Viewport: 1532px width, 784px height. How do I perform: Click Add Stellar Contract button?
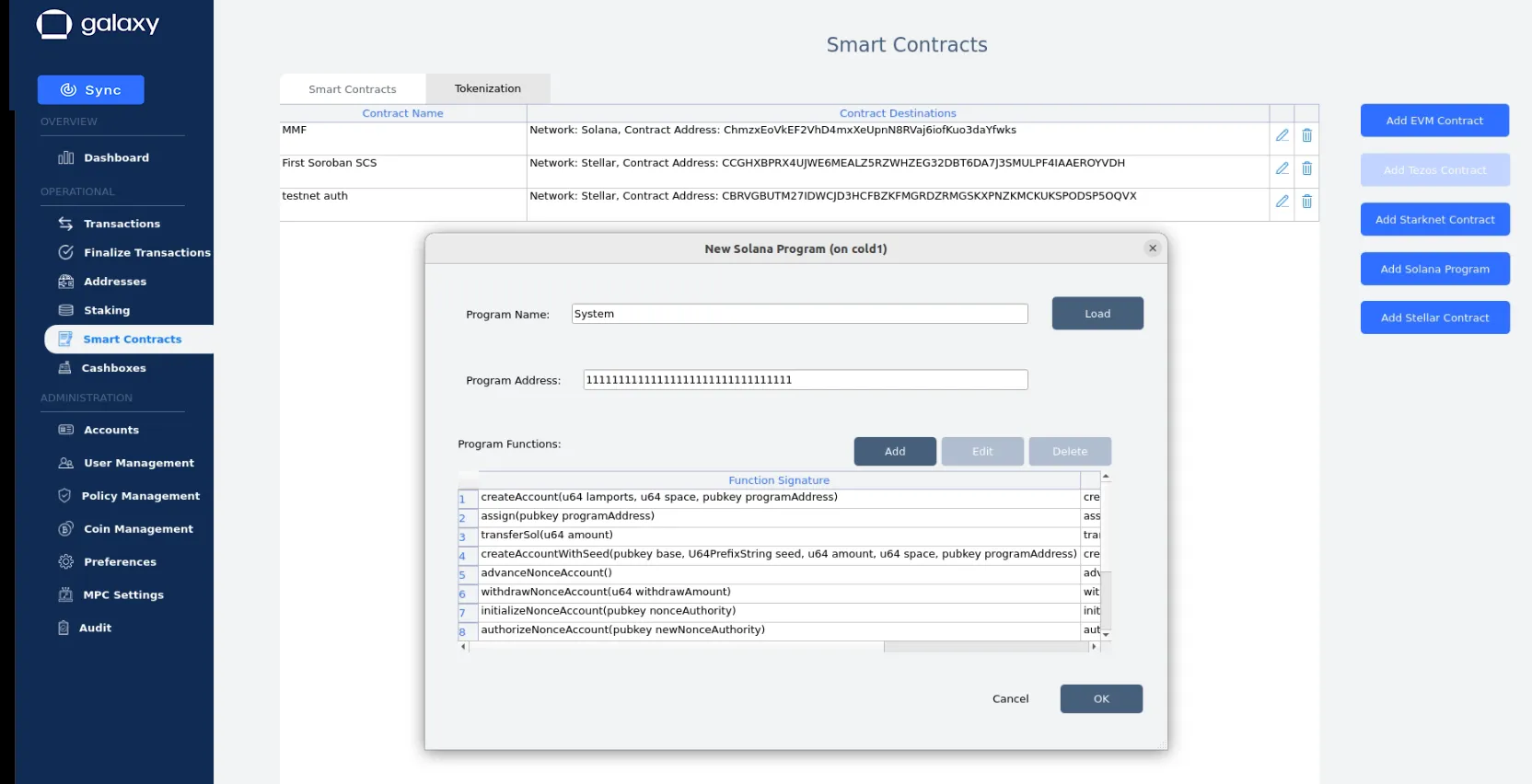(1434, 317)
